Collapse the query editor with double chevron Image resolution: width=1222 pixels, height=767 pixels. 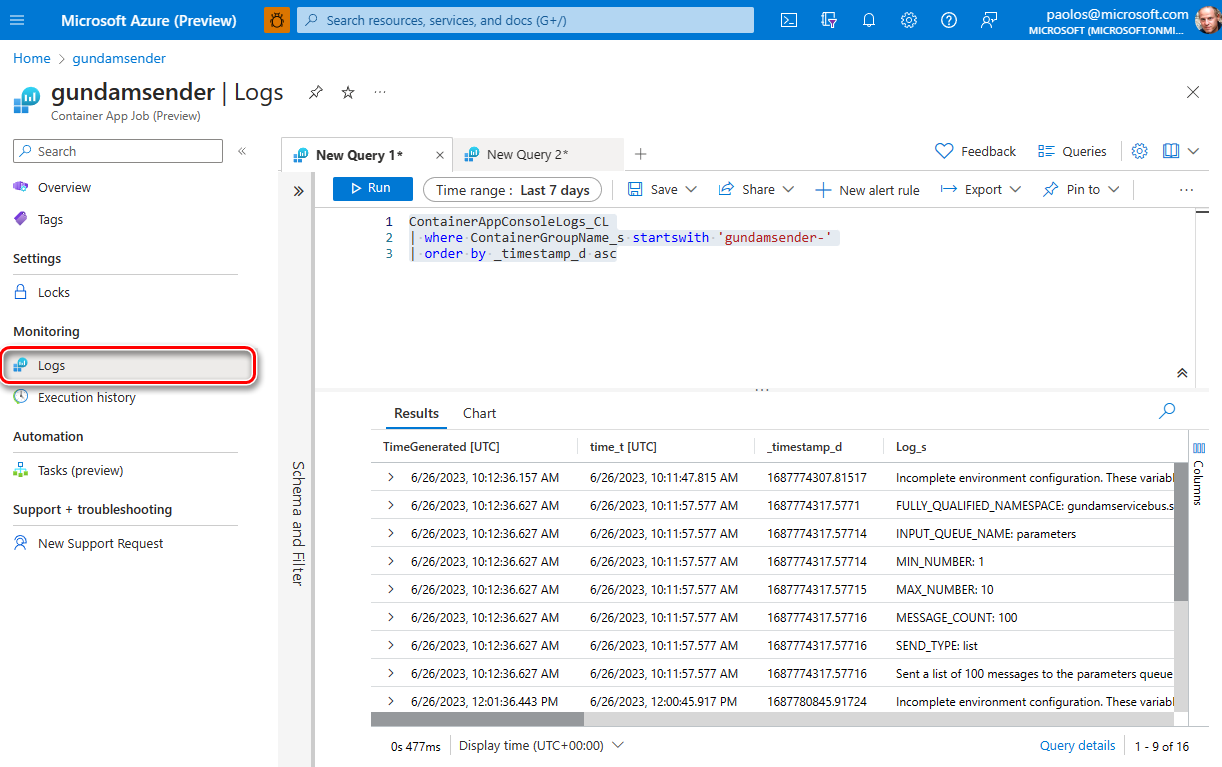[x=1182, y=372]
